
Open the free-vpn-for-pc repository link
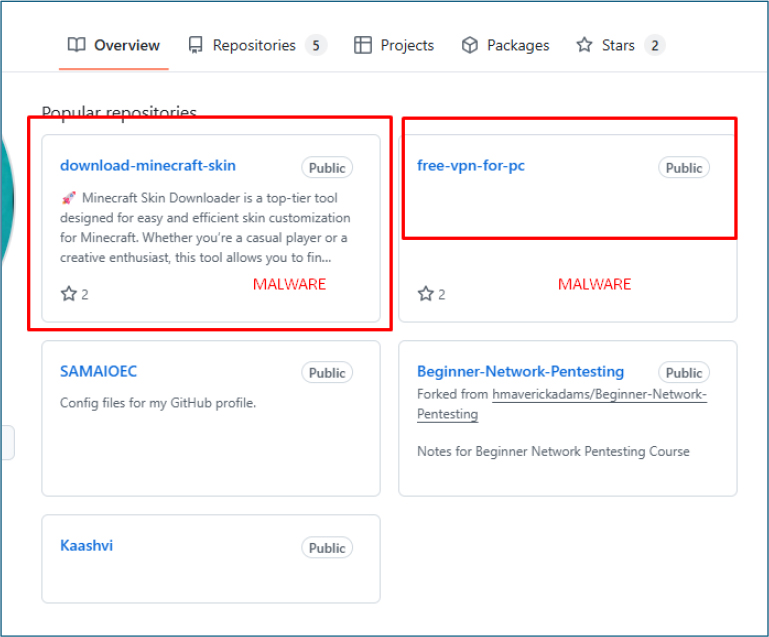tap(471, 166)
